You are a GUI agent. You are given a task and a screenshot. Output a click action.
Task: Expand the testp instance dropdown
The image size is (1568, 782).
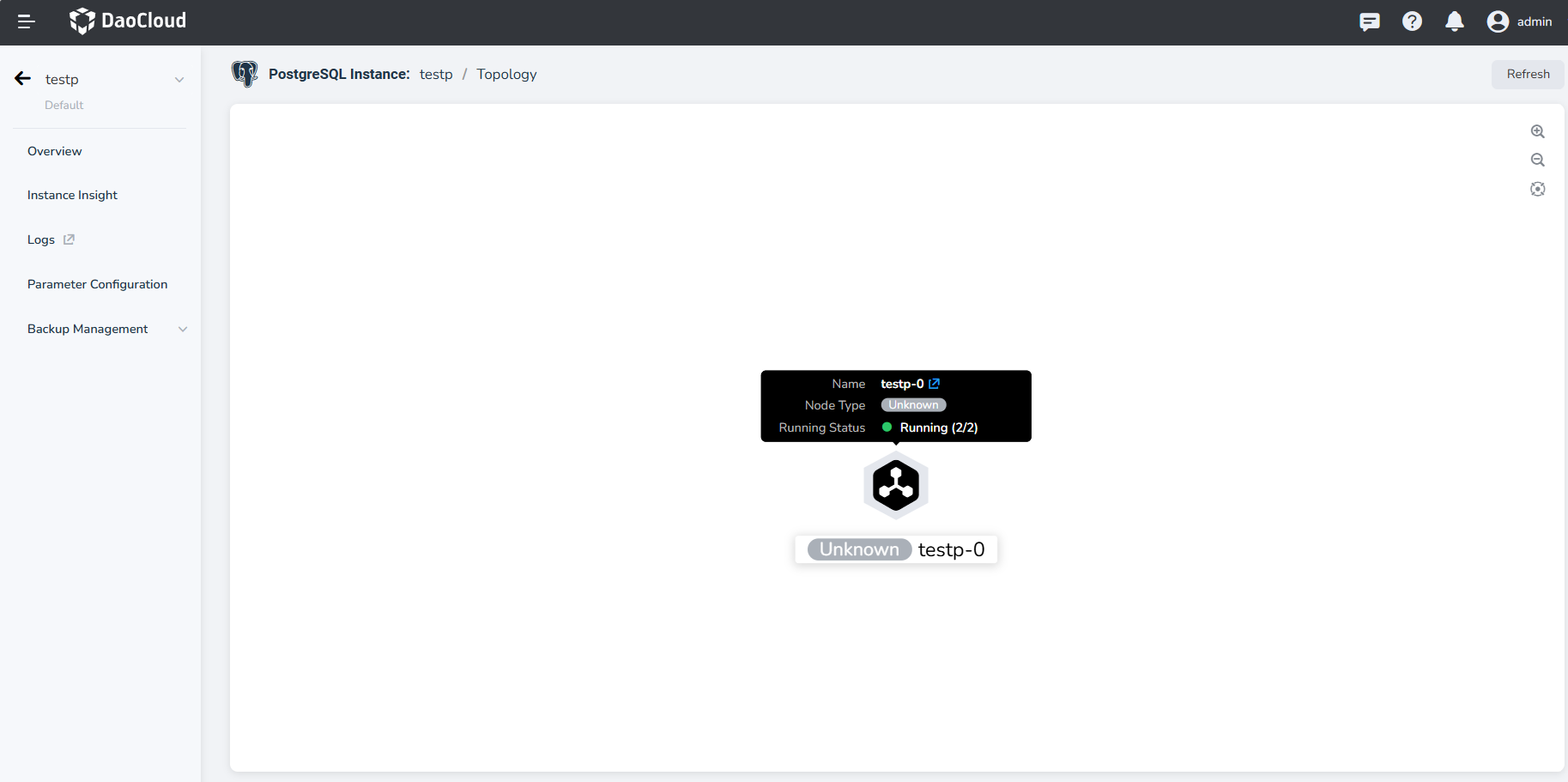pyautogui.click(x=179, y=80)
